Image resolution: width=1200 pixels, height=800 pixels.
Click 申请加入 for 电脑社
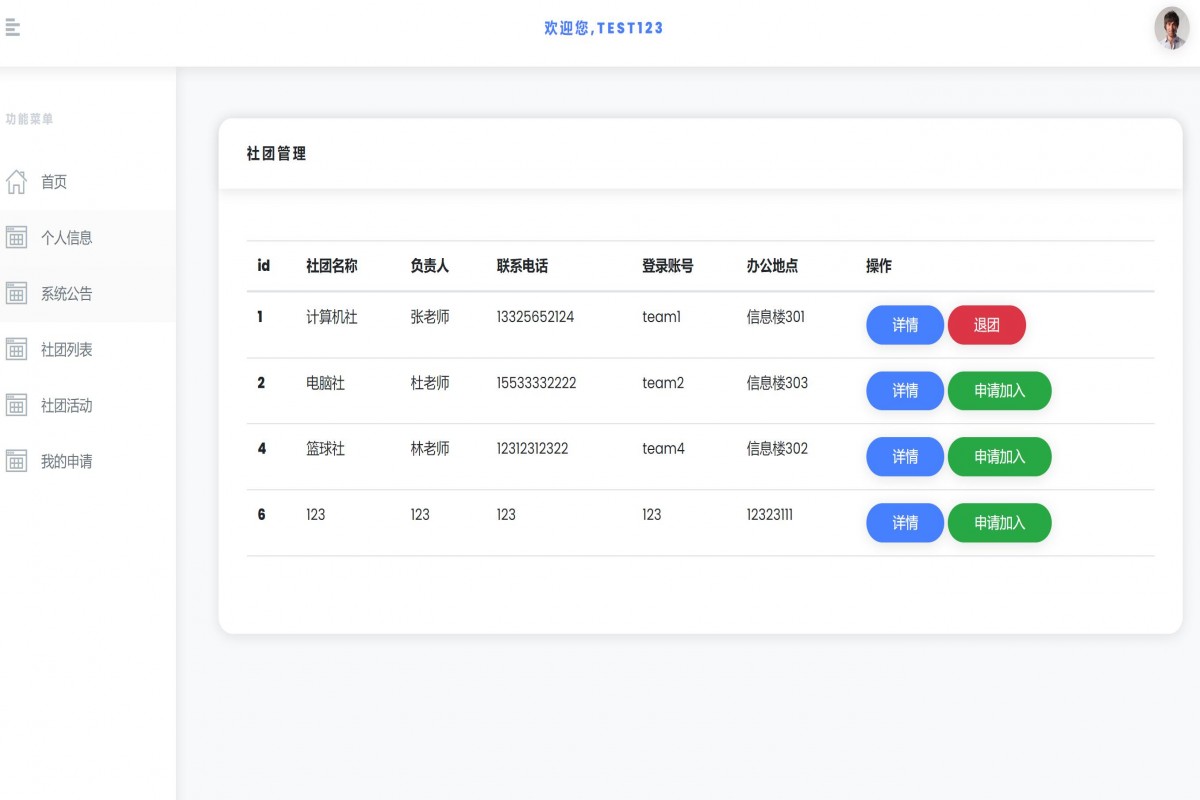click(999, 391)
